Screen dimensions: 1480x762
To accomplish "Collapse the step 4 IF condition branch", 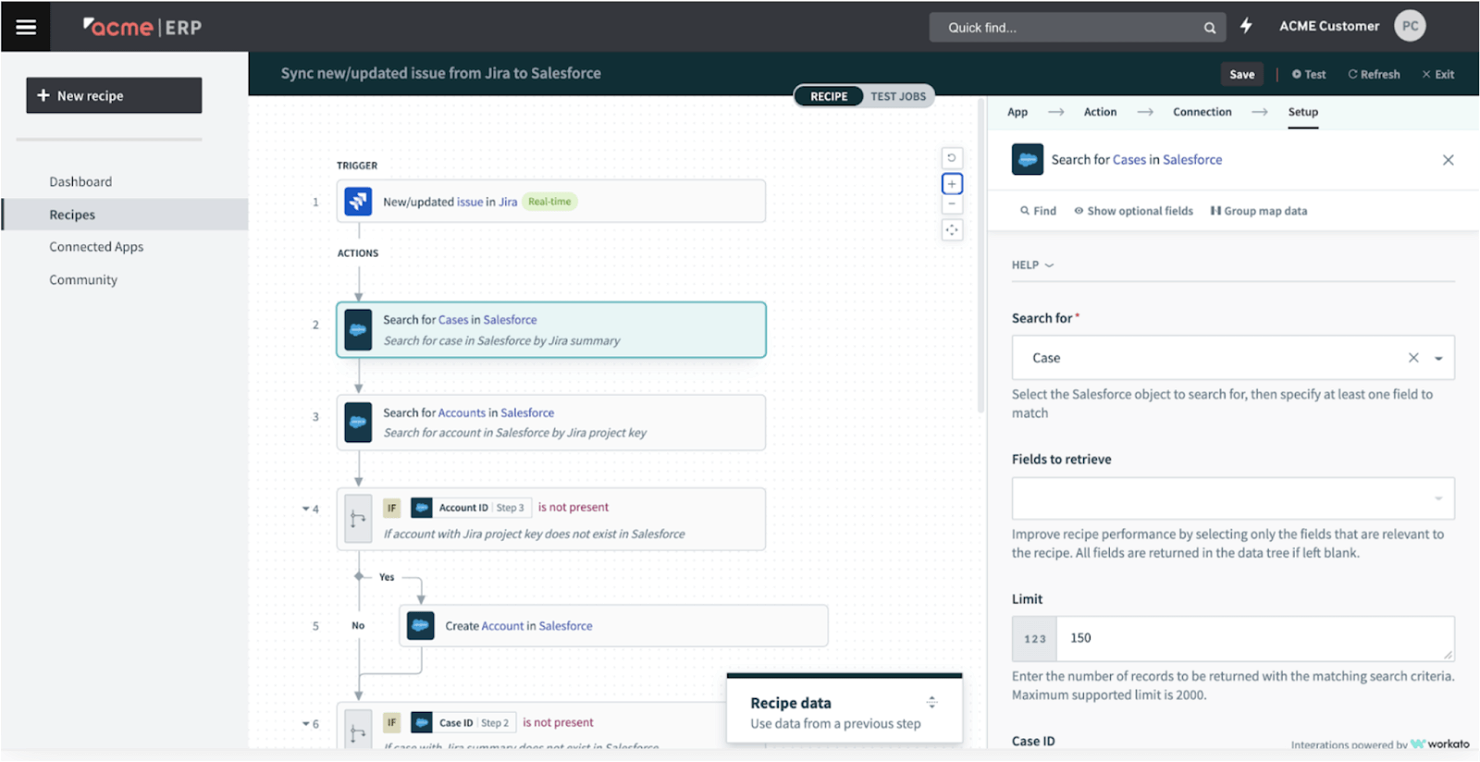I will point(306,508).
